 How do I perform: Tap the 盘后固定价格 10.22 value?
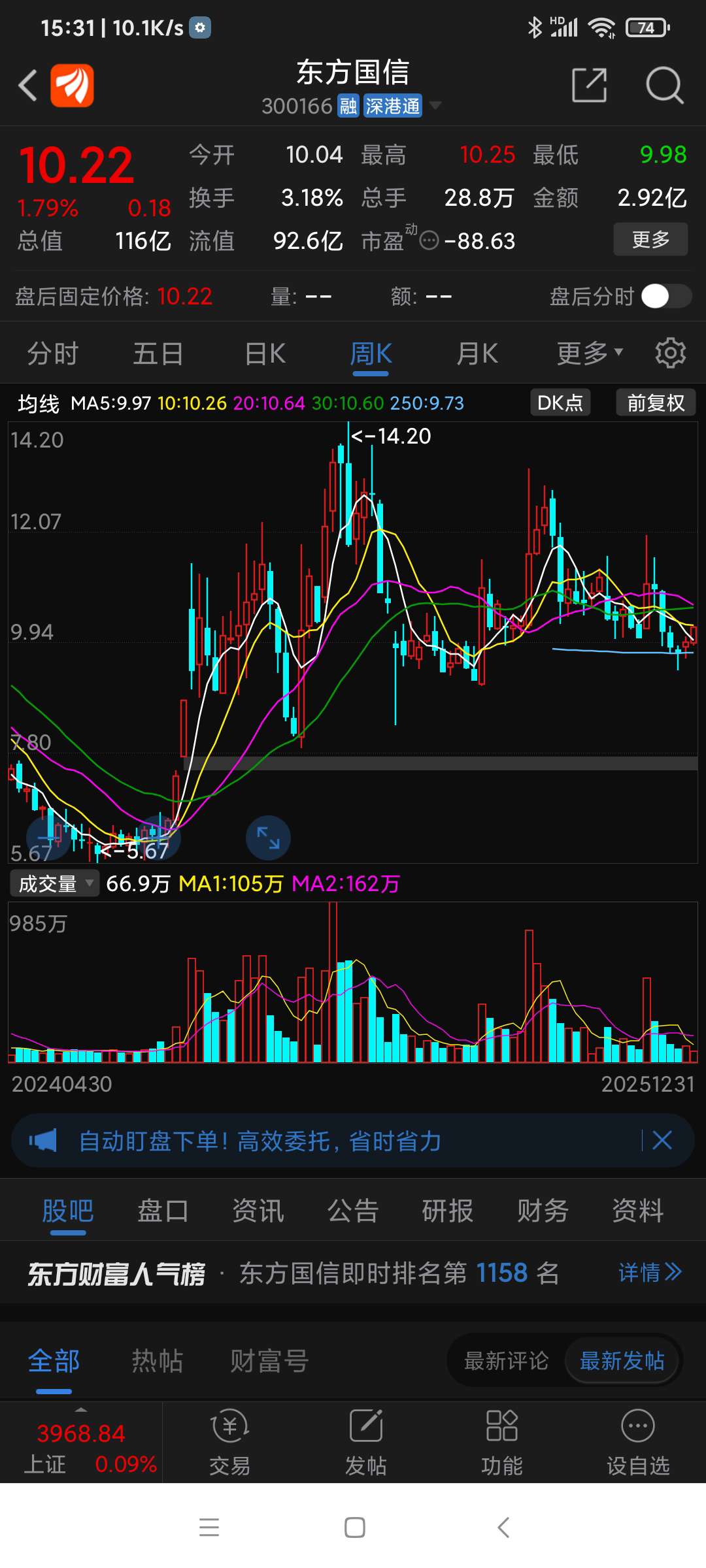(184, 297)
